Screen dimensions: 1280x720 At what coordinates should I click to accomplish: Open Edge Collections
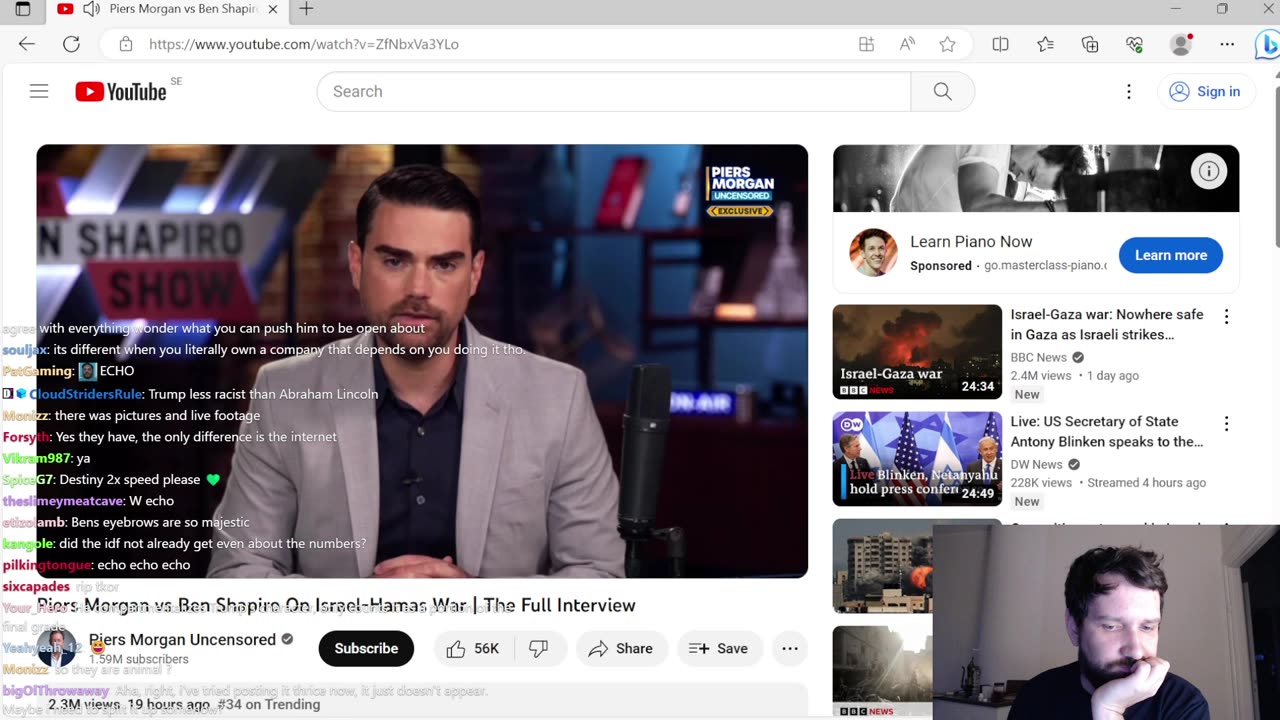pos(1090,44)
